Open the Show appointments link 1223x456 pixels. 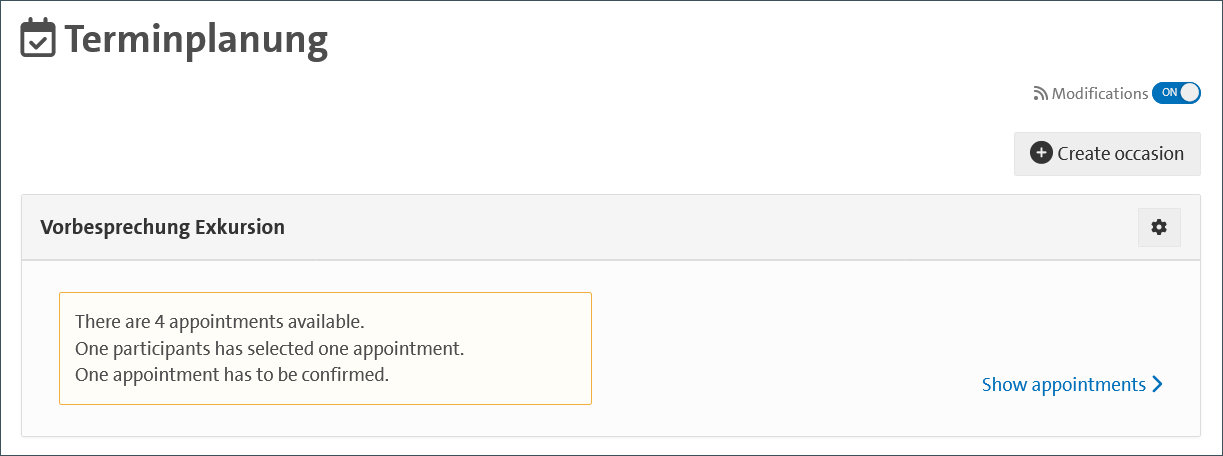pos(1064,384)
